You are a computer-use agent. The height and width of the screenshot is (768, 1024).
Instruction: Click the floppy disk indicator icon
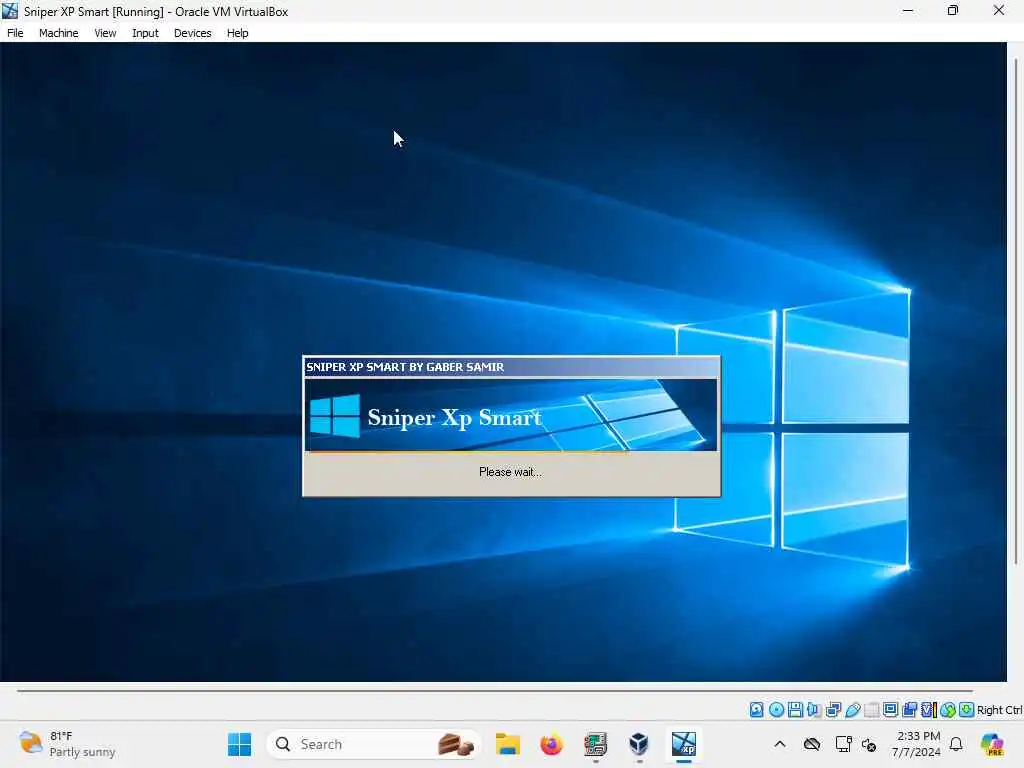click(x=795, y=710)
